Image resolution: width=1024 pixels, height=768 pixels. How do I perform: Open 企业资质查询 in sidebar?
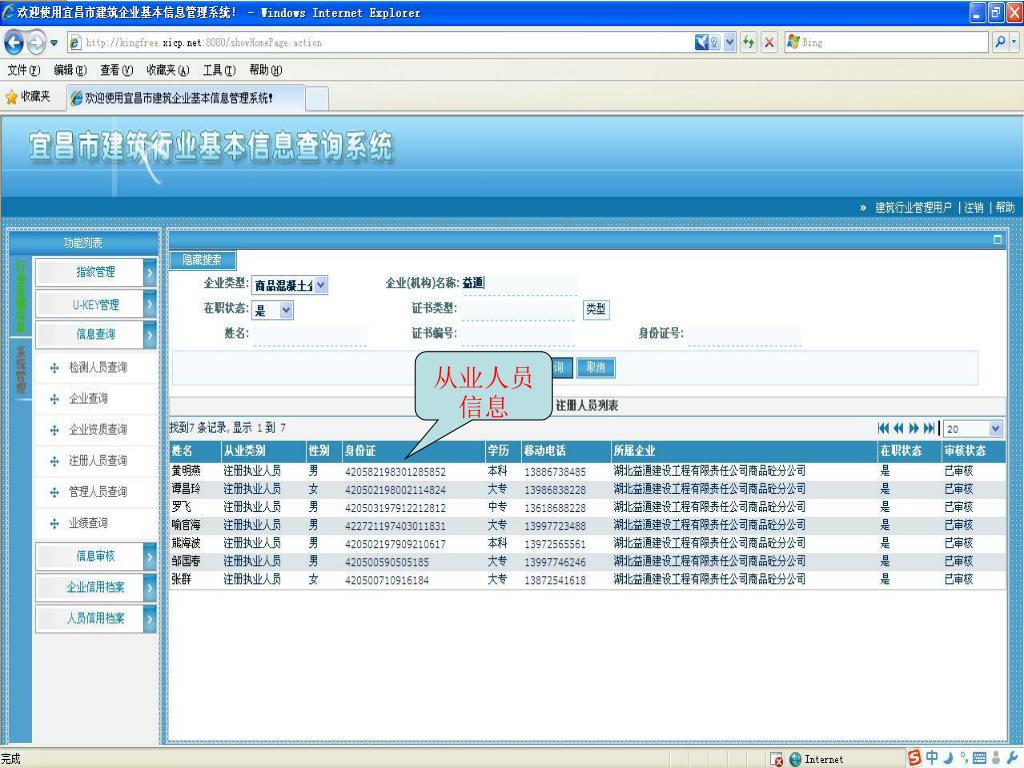pyautogui.click(x=98, y=430)
